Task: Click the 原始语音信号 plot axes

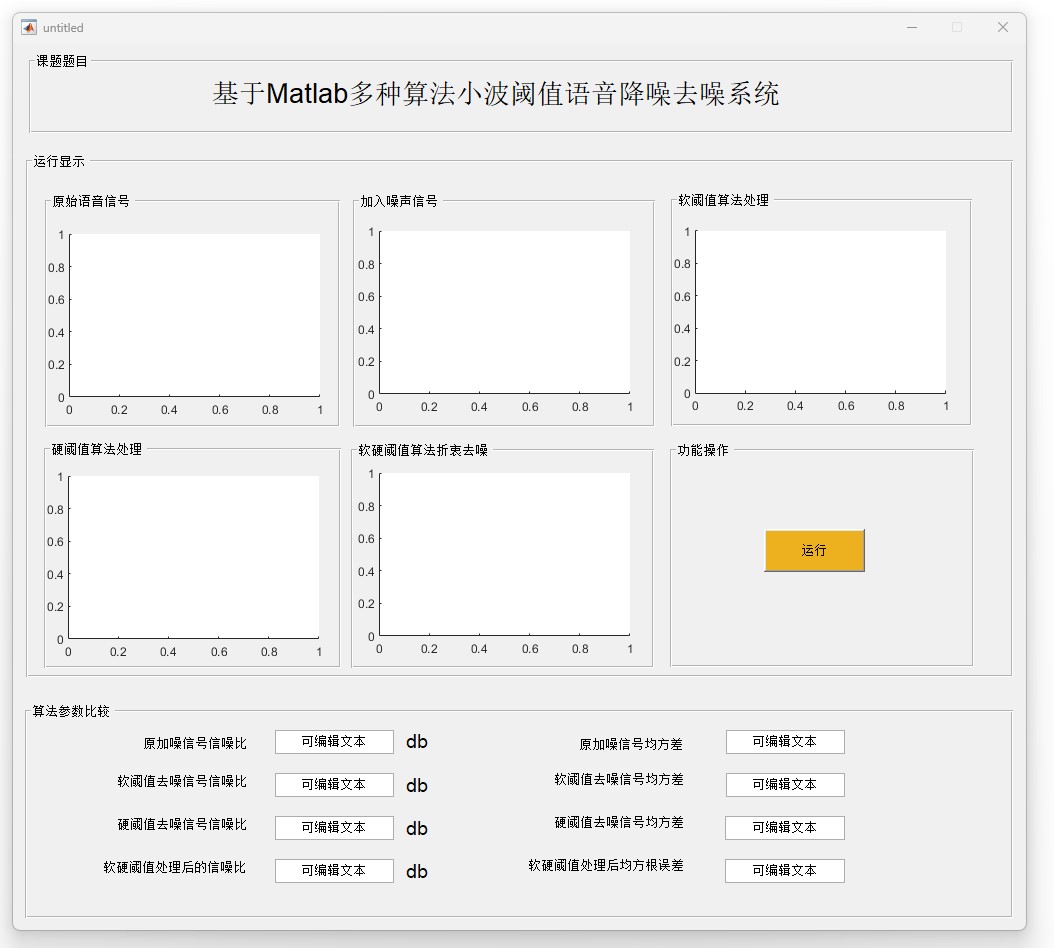Action: click(x=195, y=315)
